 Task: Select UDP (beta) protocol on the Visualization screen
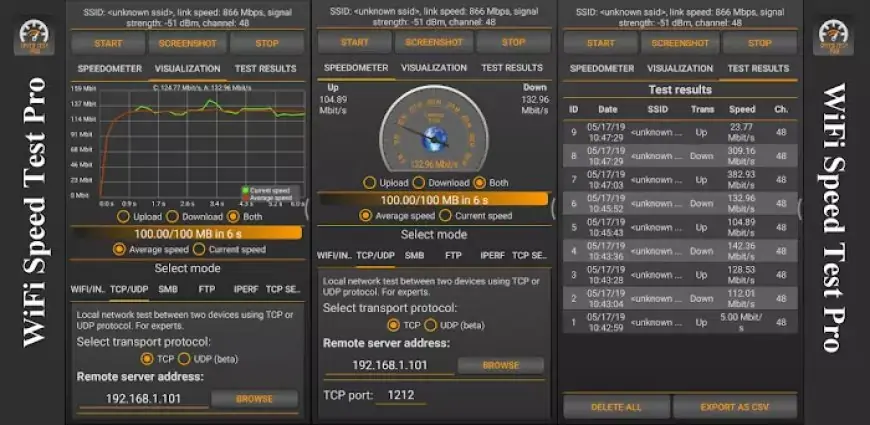click(x=208, y=359)
